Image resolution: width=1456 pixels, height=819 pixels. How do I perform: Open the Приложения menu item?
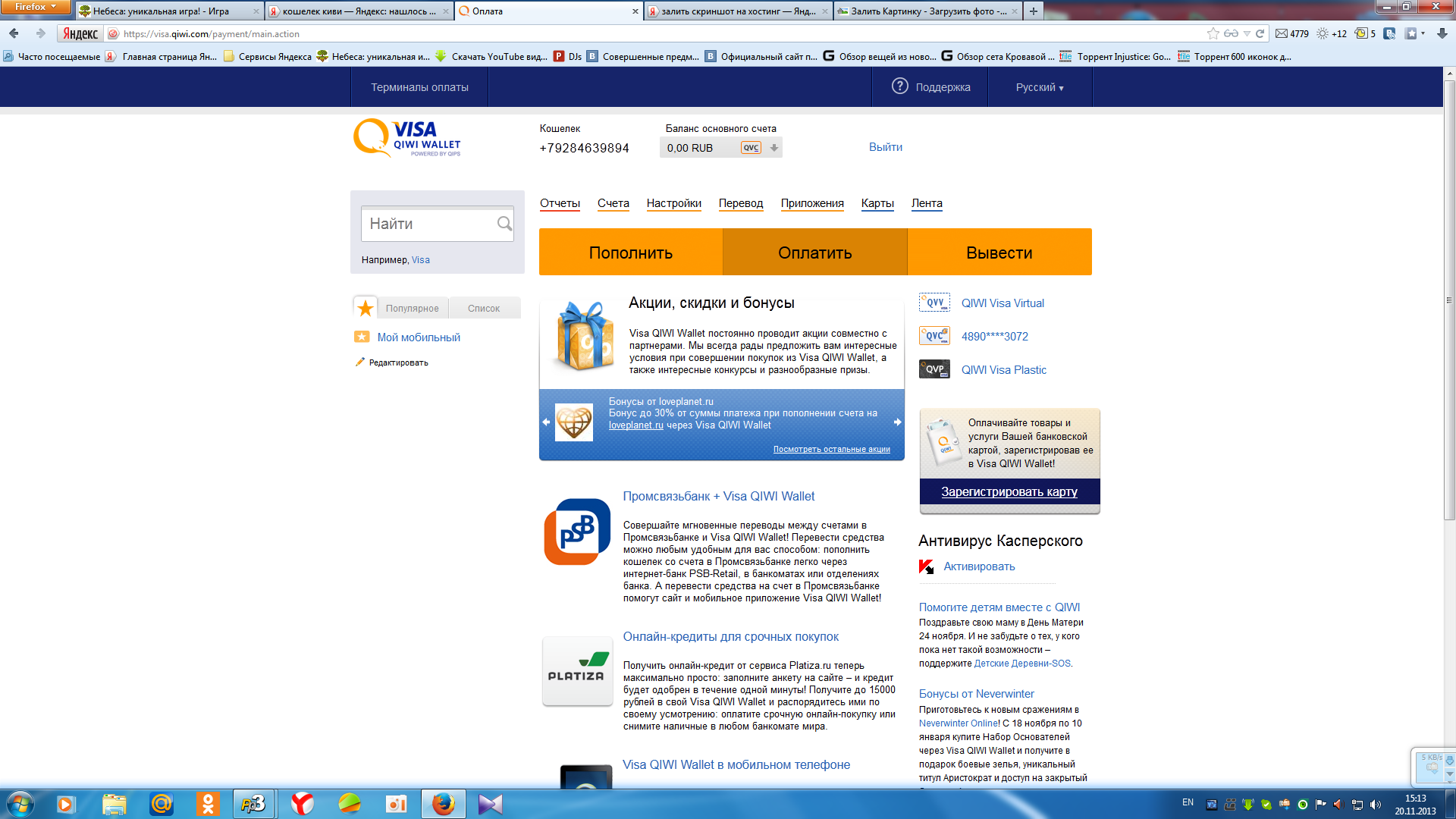pyautogui.click(x=812, y=203)
